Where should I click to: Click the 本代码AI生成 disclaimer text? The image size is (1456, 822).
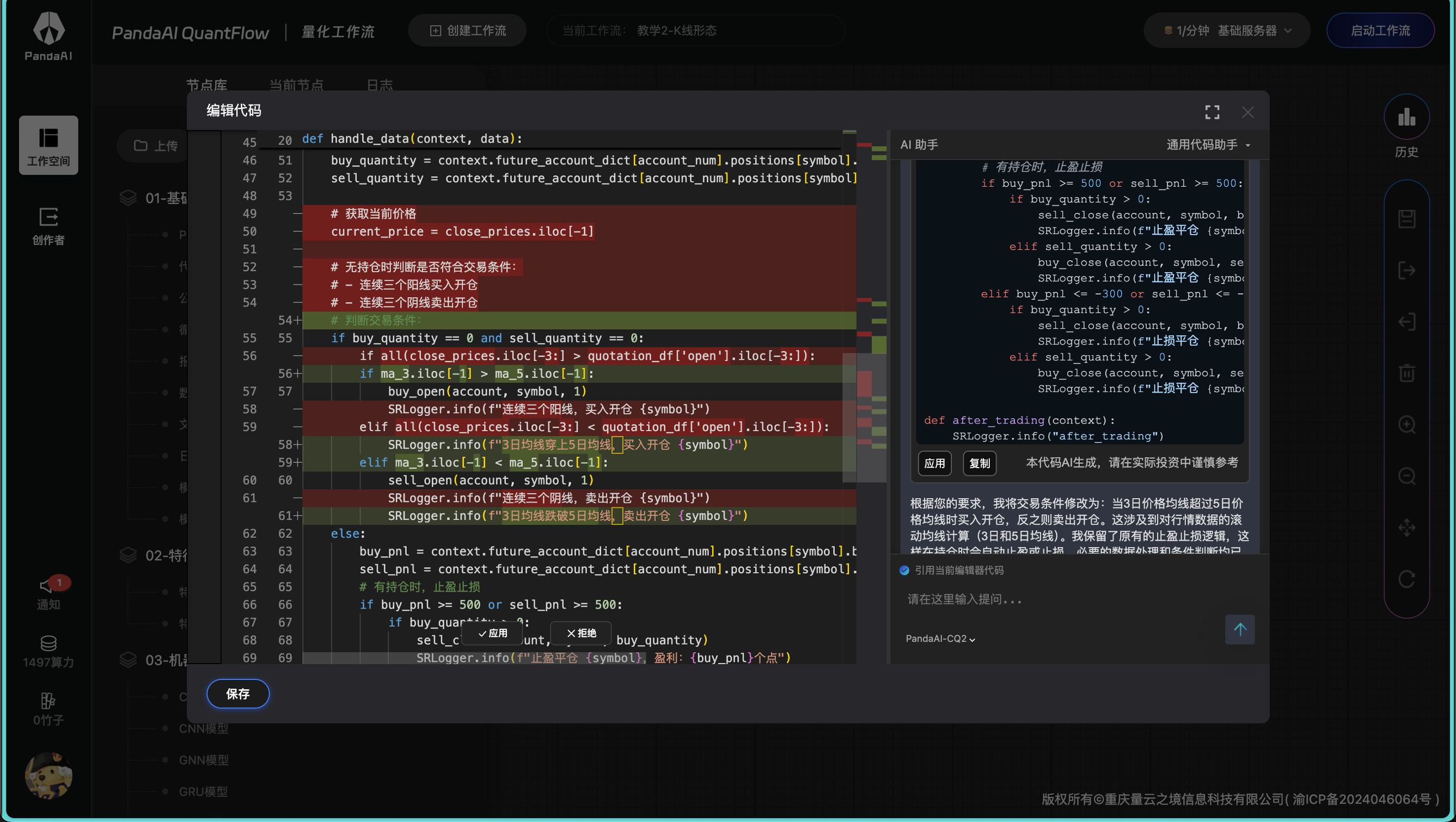pyautogui.click(x=1131, y=463)
